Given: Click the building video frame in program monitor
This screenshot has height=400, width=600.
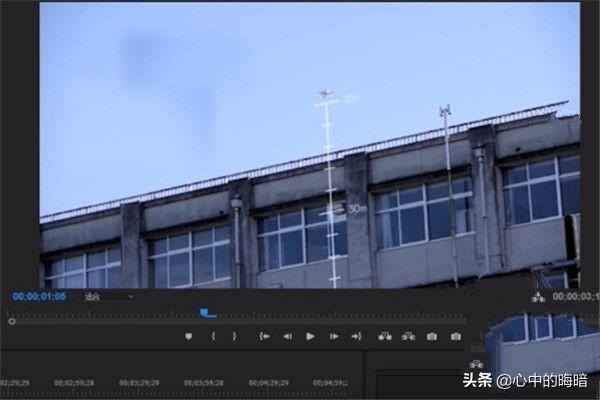Looking at the screenshot, I should [x=310, y=145].
